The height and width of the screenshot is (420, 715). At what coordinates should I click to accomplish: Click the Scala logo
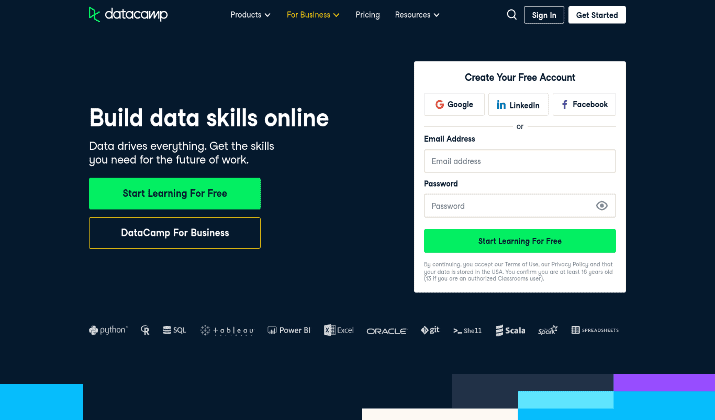pyautogui.click(x=510, y=330)
